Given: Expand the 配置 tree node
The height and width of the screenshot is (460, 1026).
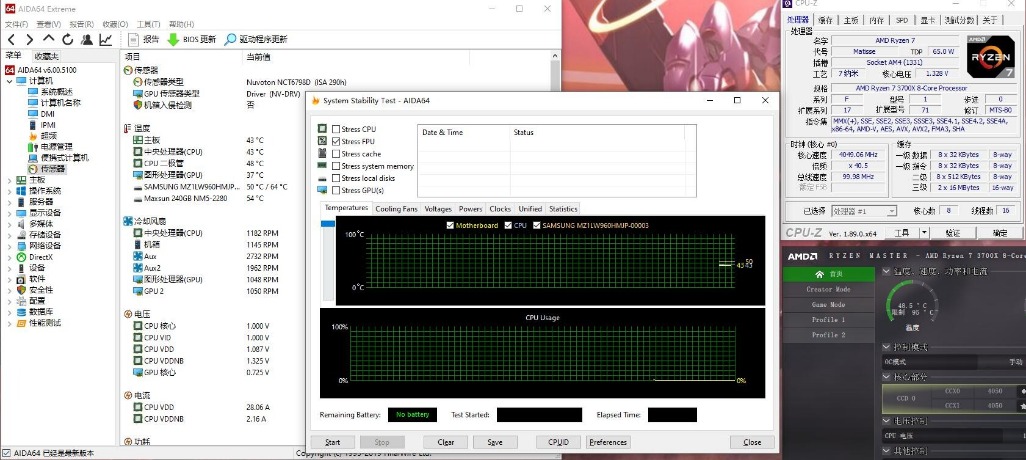Looking at the screenshot, I should pos(9,301).
